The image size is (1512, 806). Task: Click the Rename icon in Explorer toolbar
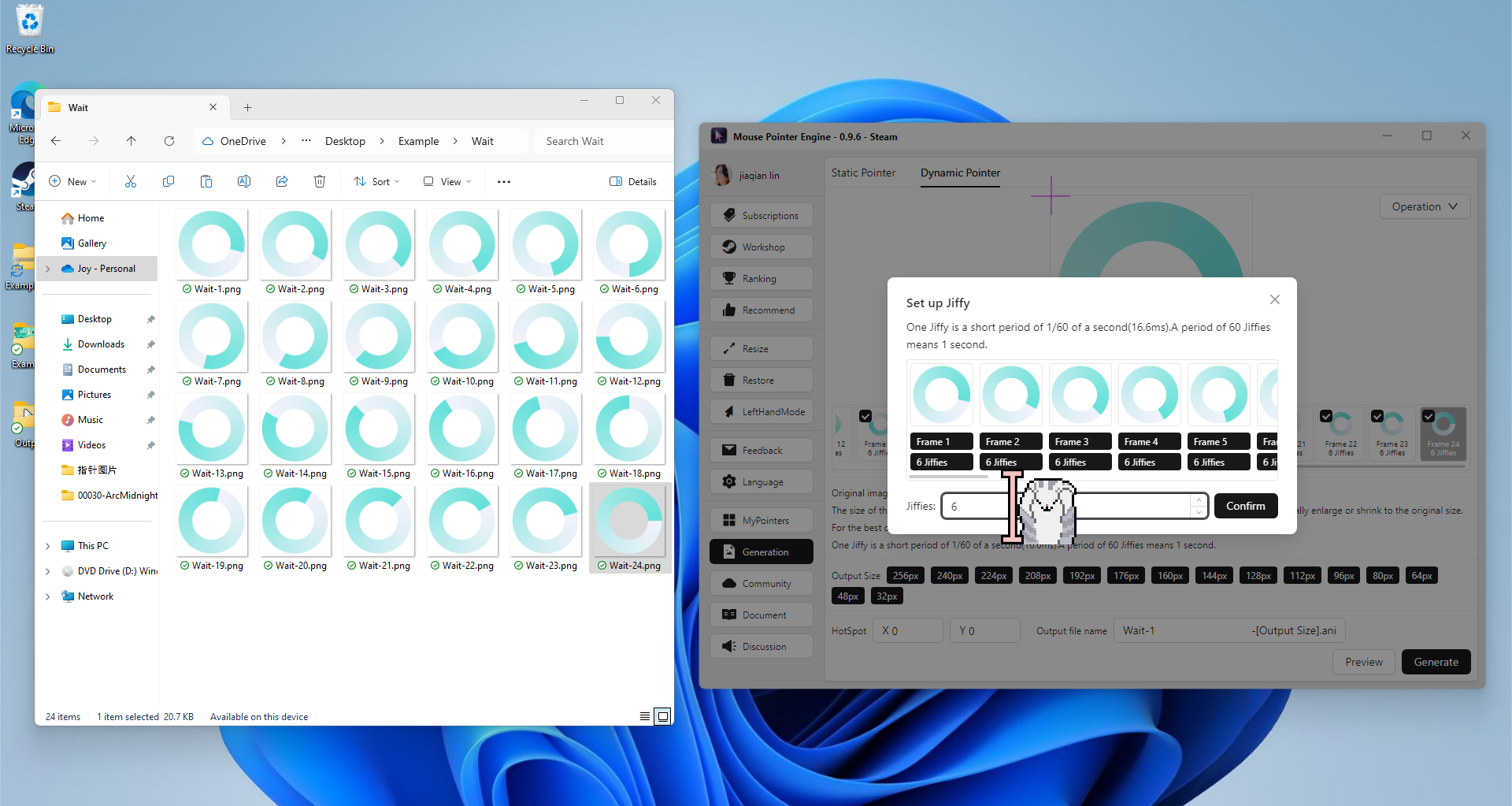pyautogui.click(x=244, y=182)
